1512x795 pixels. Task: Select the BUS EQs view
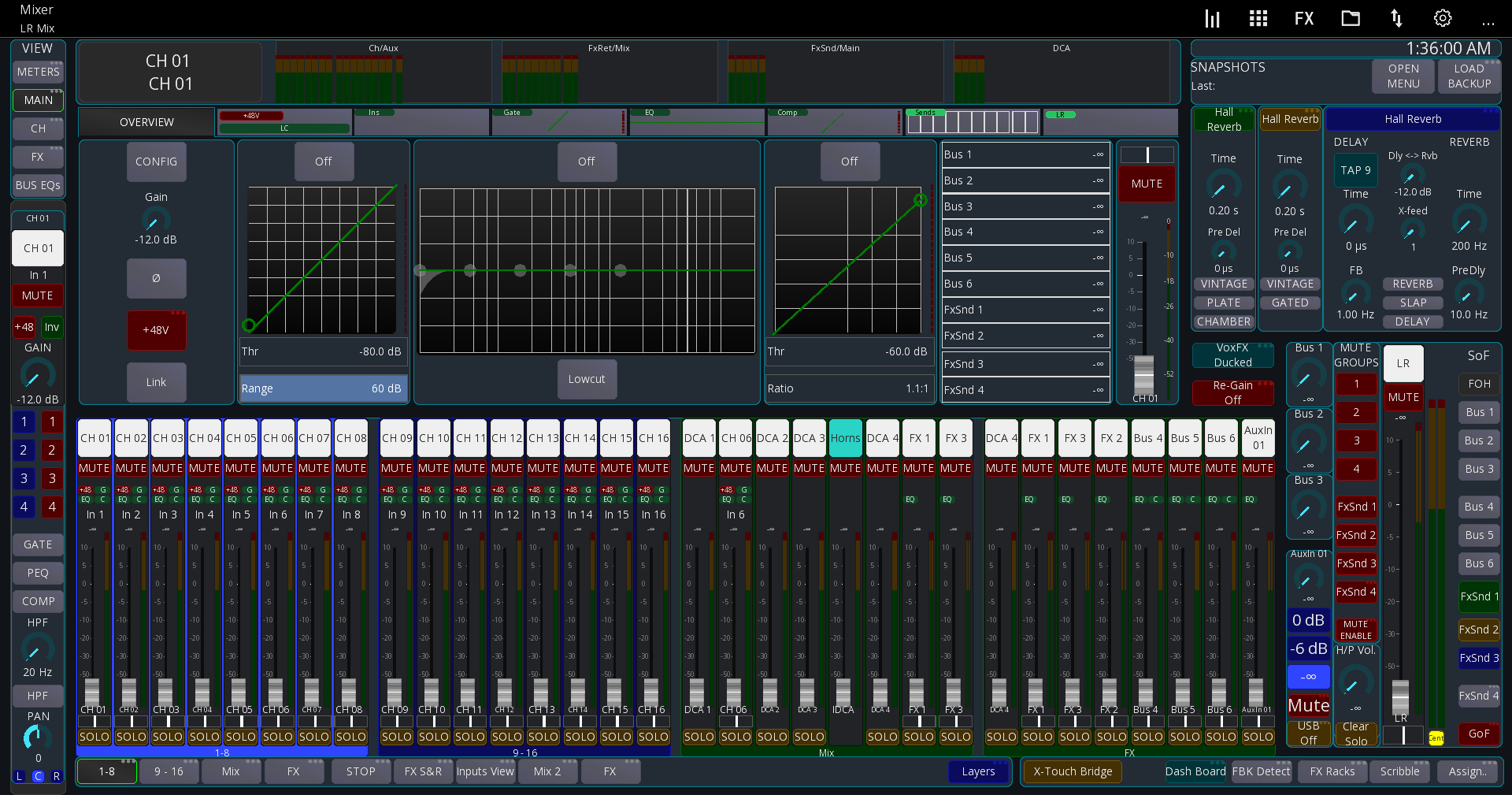click(x=38, y=185)
